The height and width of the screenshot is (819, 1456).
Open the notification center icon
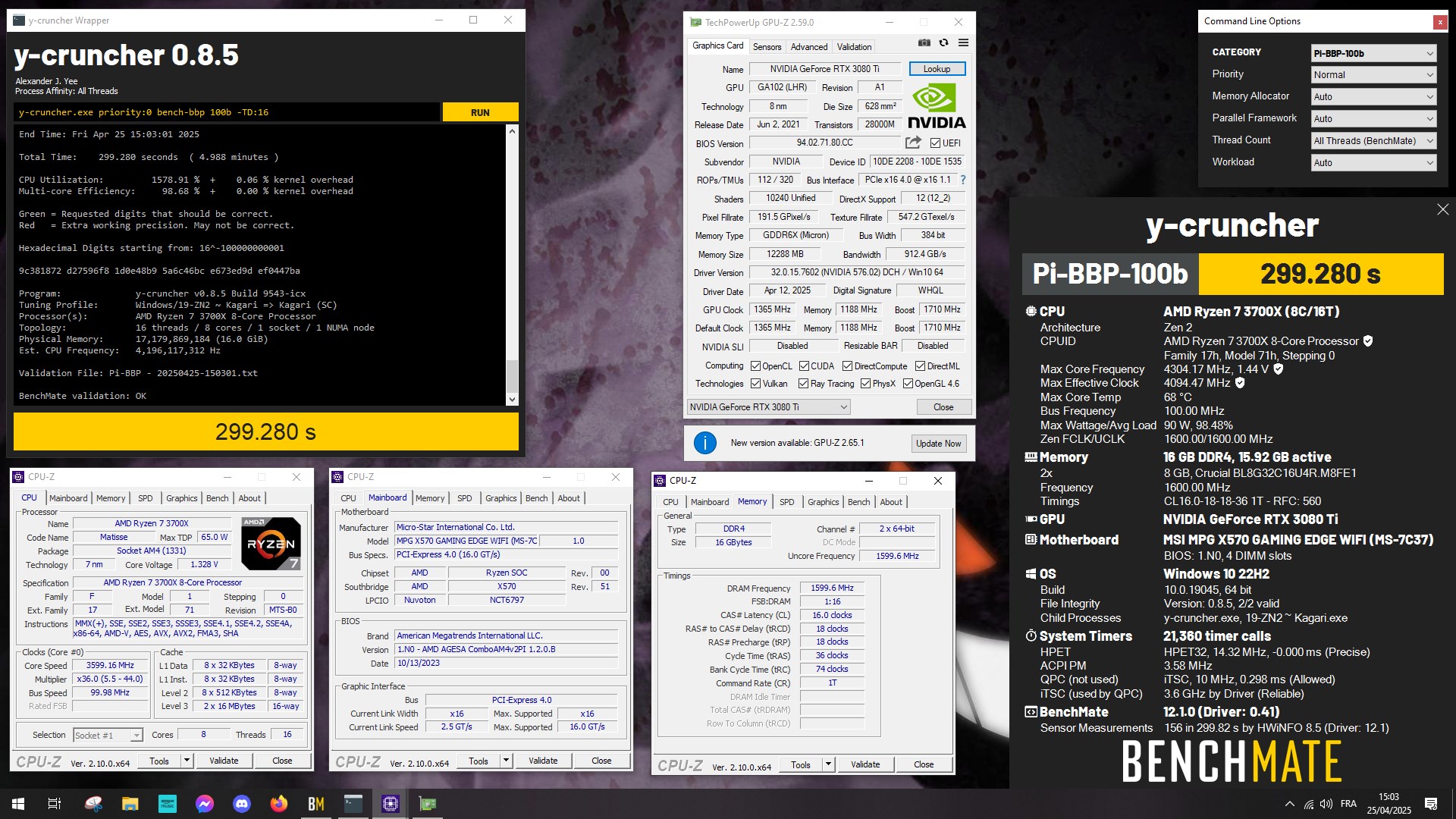[1431, 804]
